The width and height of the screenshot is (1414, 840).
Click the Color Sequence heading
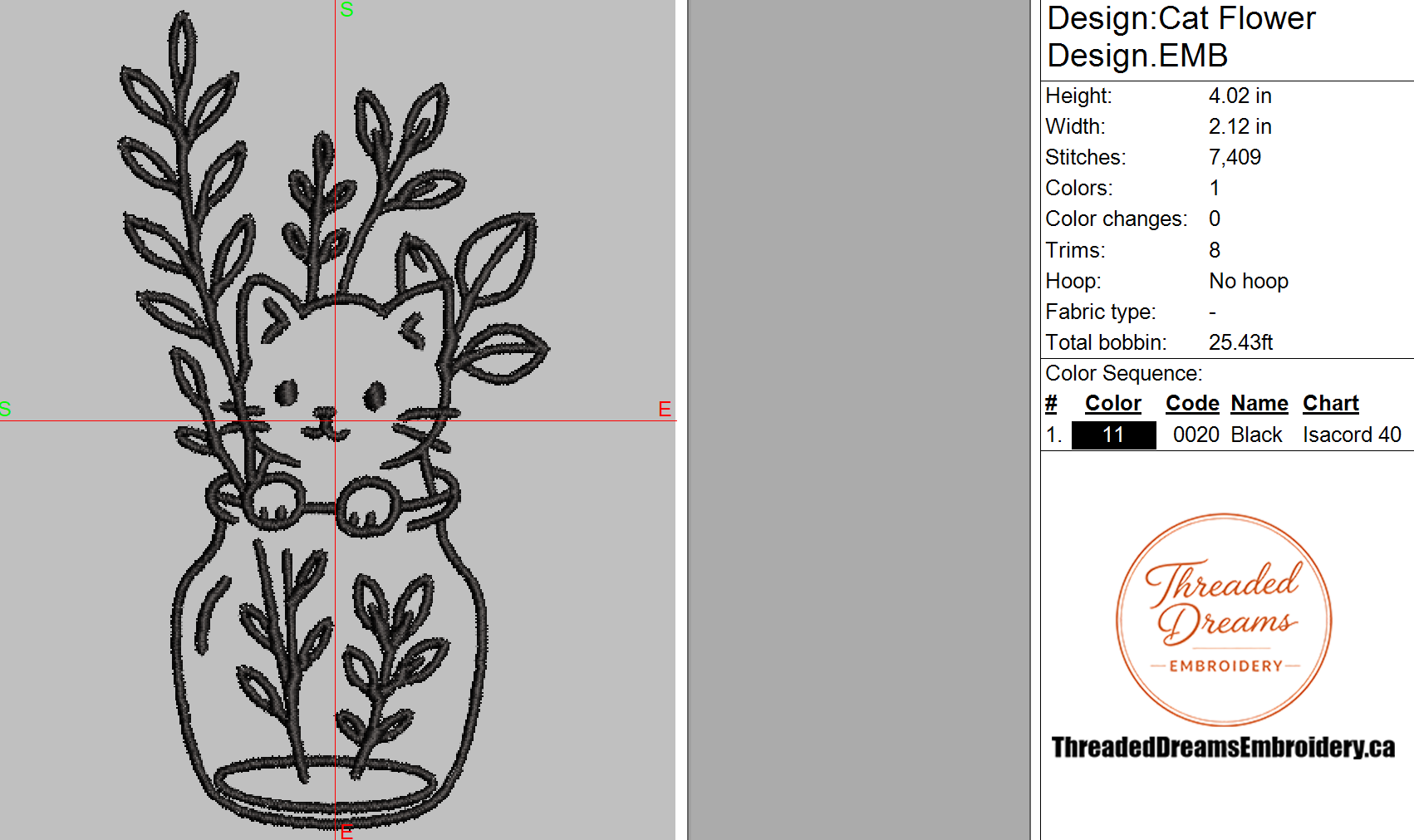[1123, 373]
